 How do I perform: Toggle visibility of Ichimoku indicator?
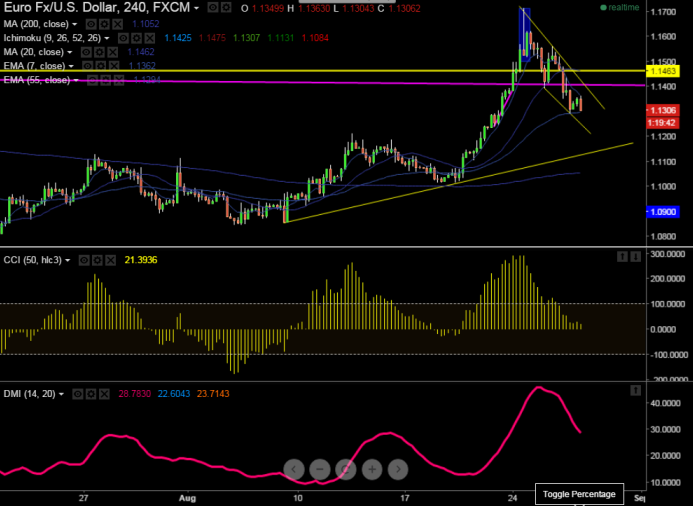click(123, 38)
